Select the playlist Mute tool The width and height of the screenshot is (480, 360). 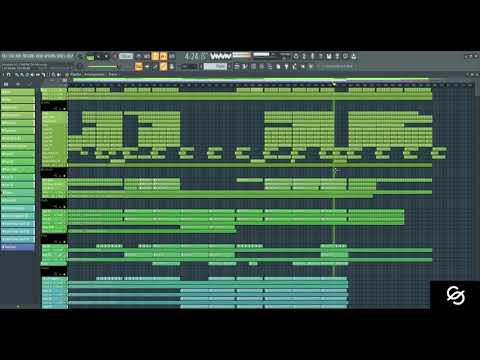(32, 75)
